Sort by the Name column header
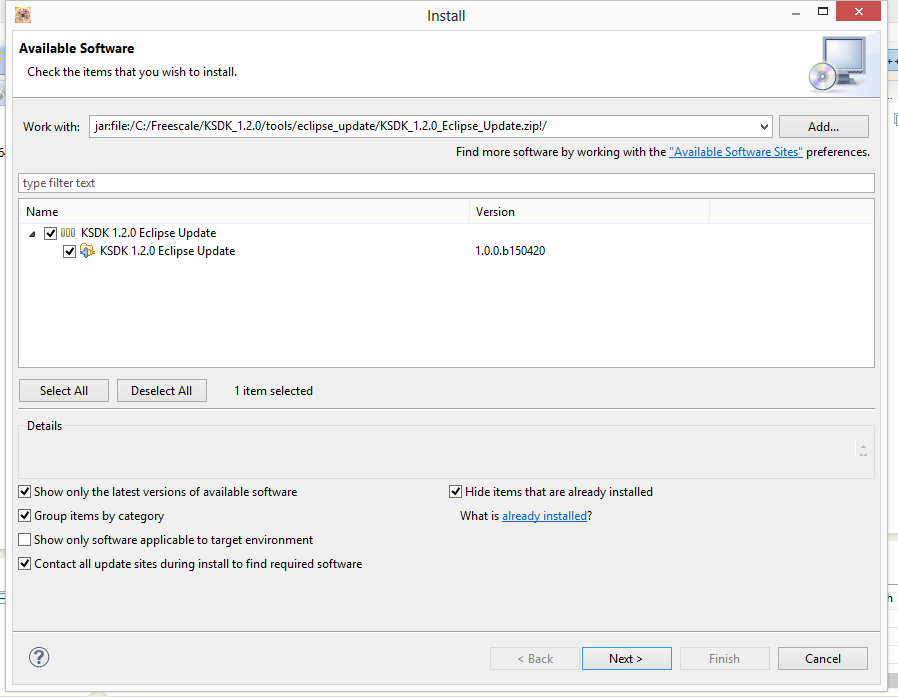 click(x=243, y=212)
